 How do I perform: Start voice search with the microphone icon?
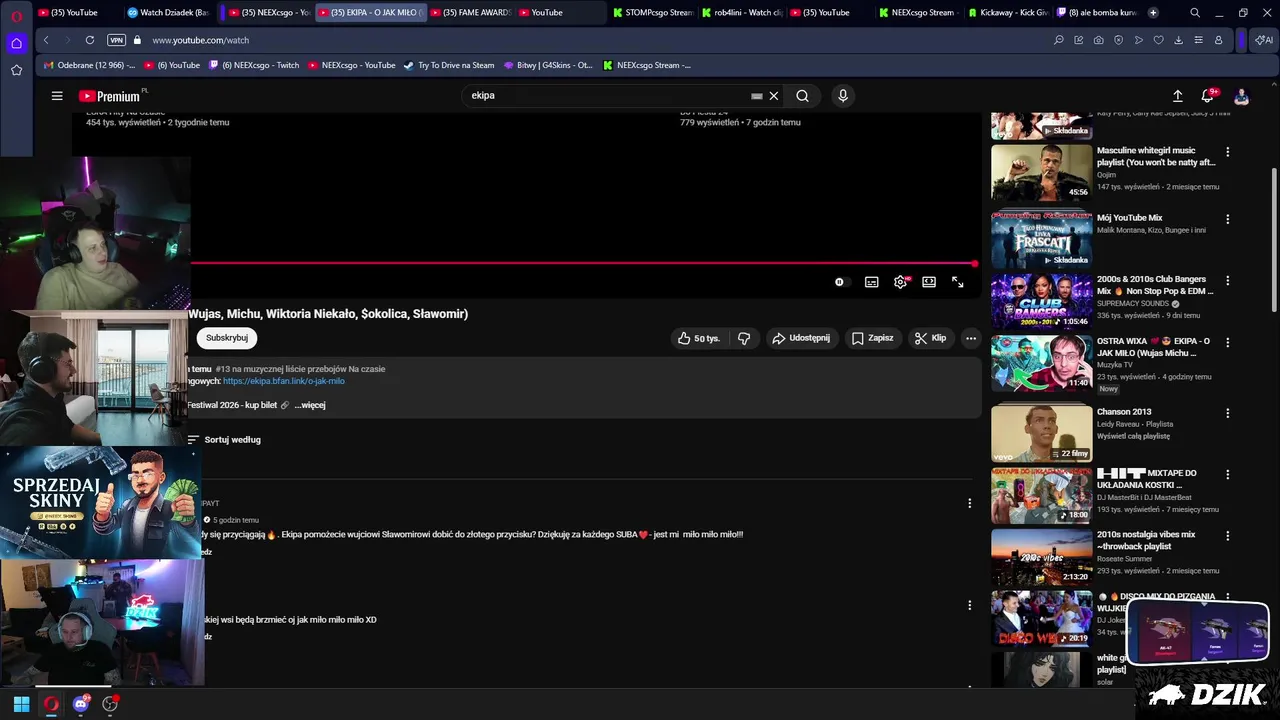tap(843, 96)
